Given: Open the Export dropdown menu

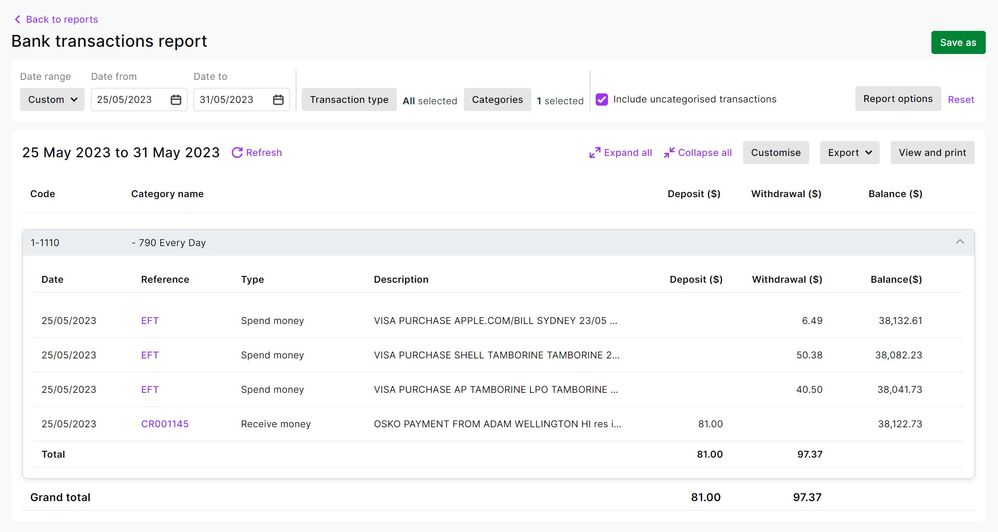Looking at the screenshot, I should 850,153.
